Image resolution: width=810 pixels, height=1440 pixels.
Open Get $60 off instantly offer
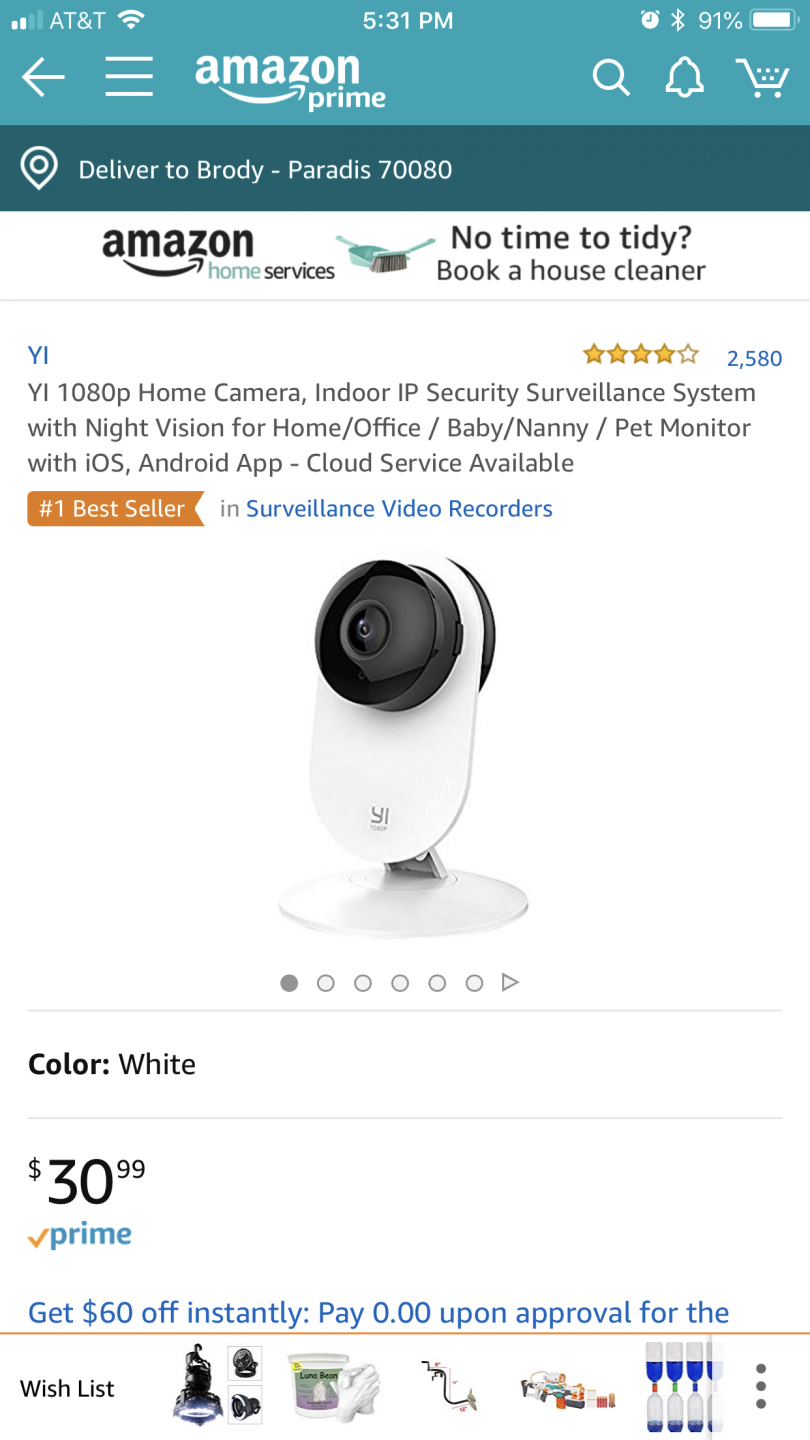379,1312
